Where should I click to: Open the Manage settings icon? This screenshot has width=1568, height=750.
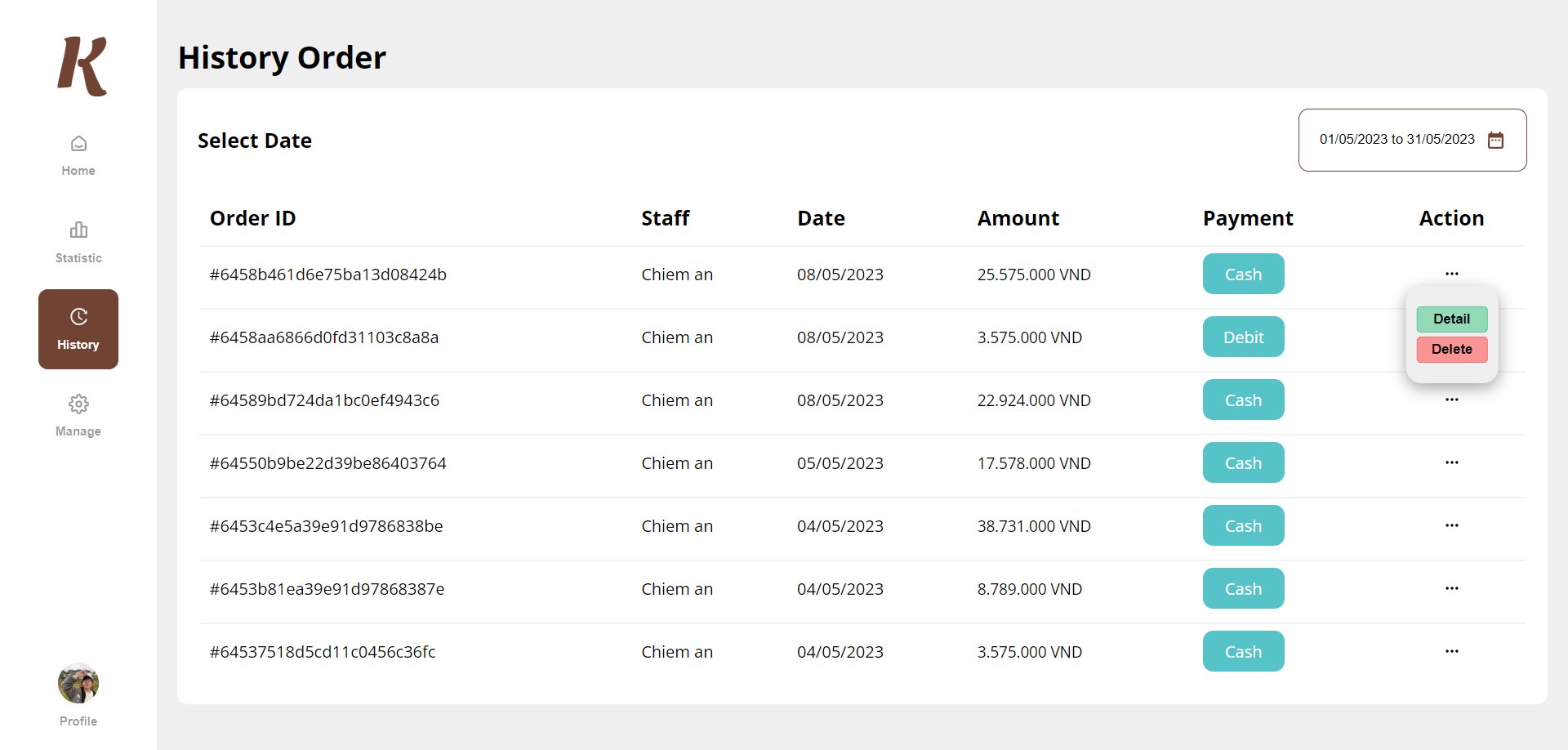[78, 413]
